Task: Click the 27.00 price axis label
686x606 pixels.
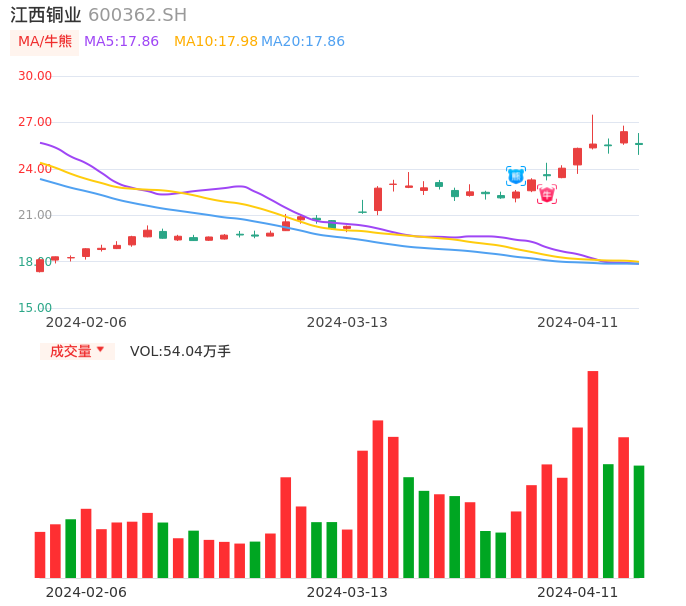Action: coord(35,122)
